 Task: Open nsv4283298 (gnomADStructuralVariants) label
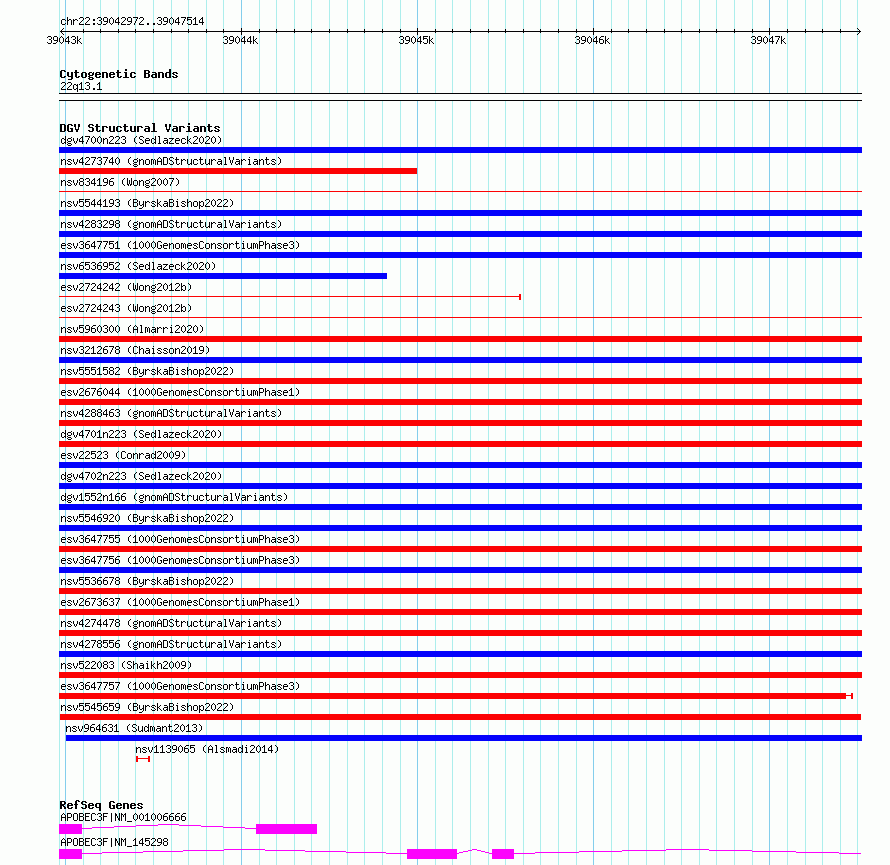click(171, 224)
